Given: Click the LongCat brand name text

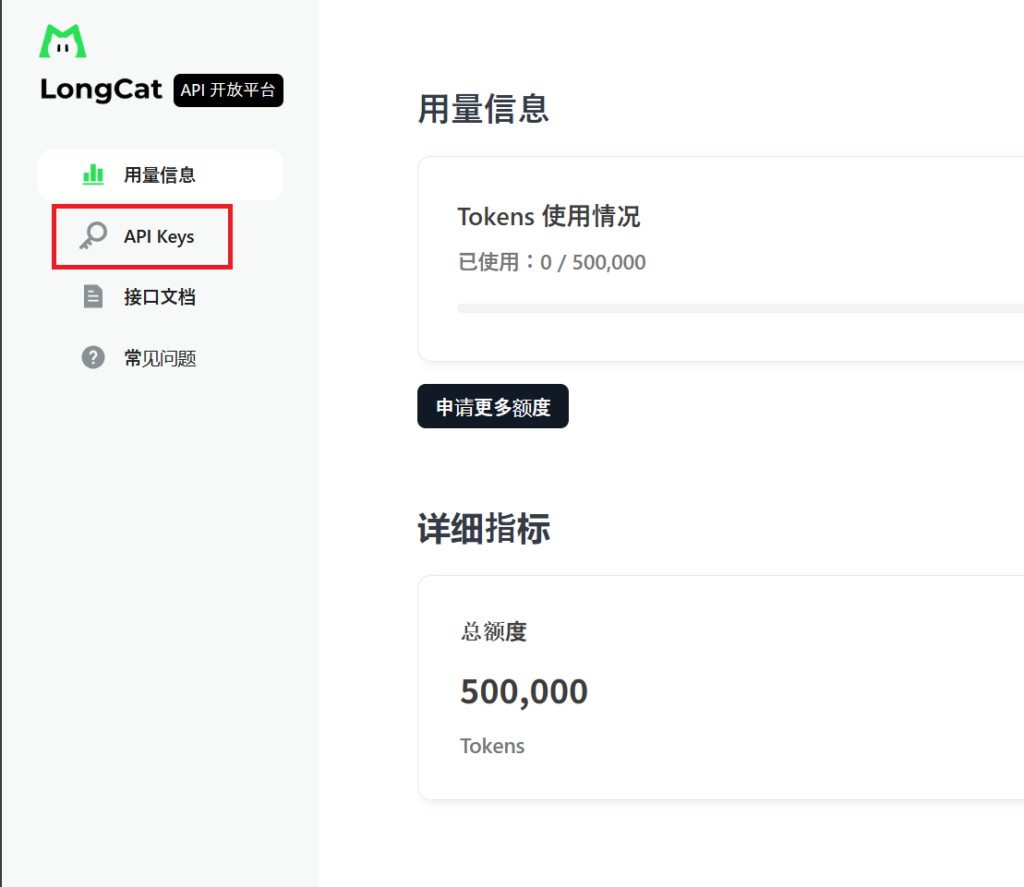Looking at the screenshot, I should click(100, 90).
